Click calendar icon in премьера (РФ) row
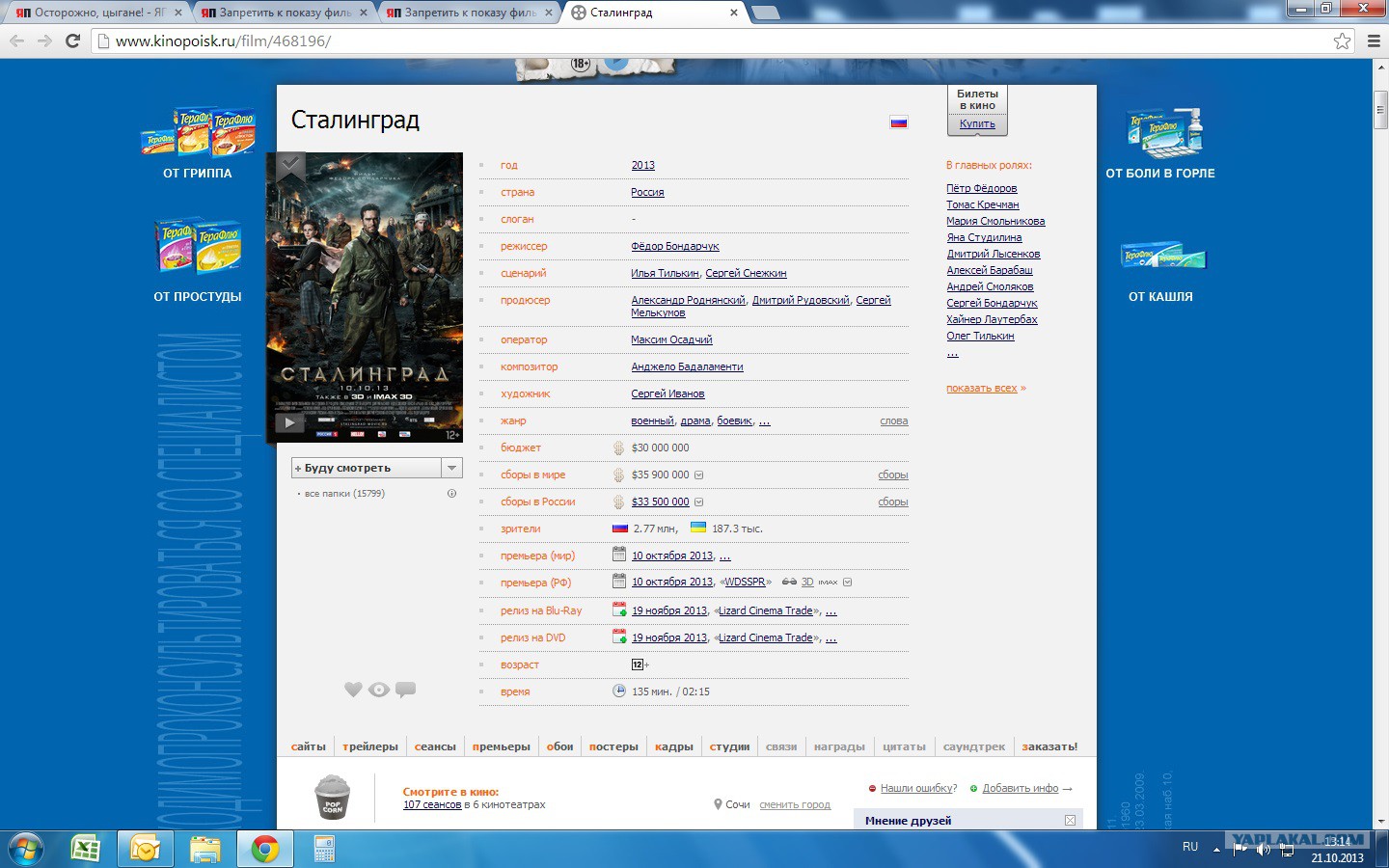 619,581
